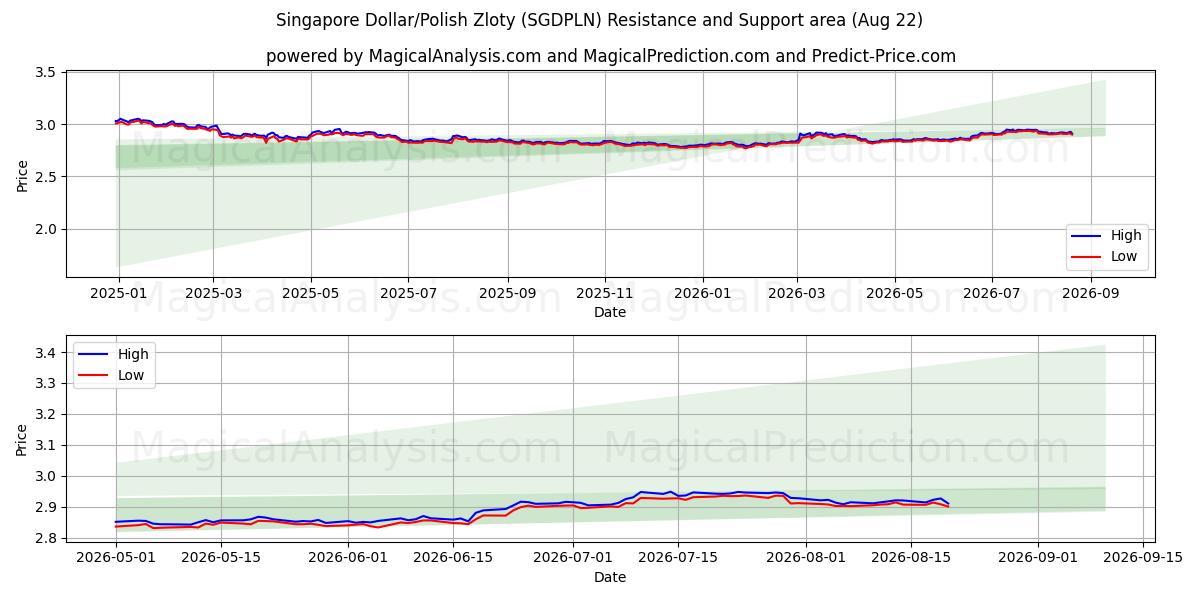Click 'High' in the upper chart legend
The image size is (1200, 600).
click(x=1126, y=236)
